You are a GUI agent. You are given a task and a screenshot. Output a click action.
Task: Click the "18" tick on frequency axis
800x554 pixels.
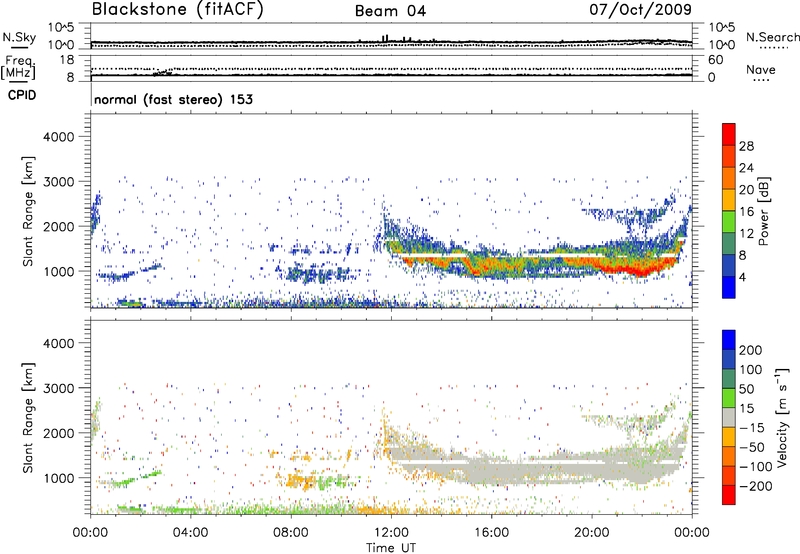(67, 60)
